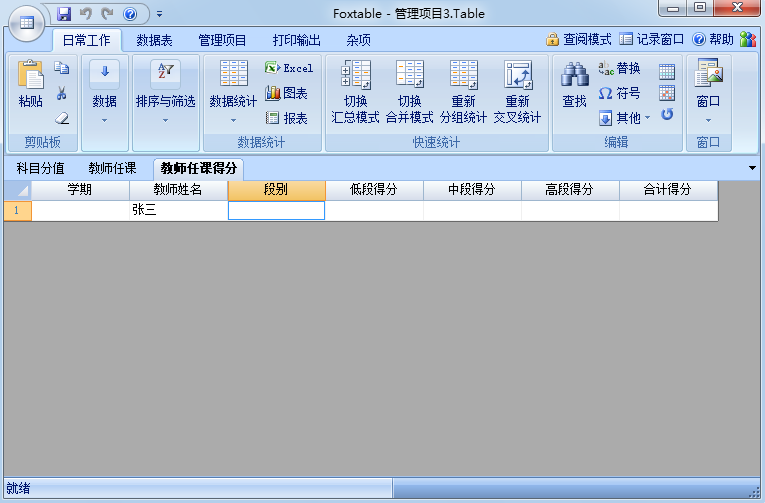Click the 学期 column header

[x=80, y=190]
